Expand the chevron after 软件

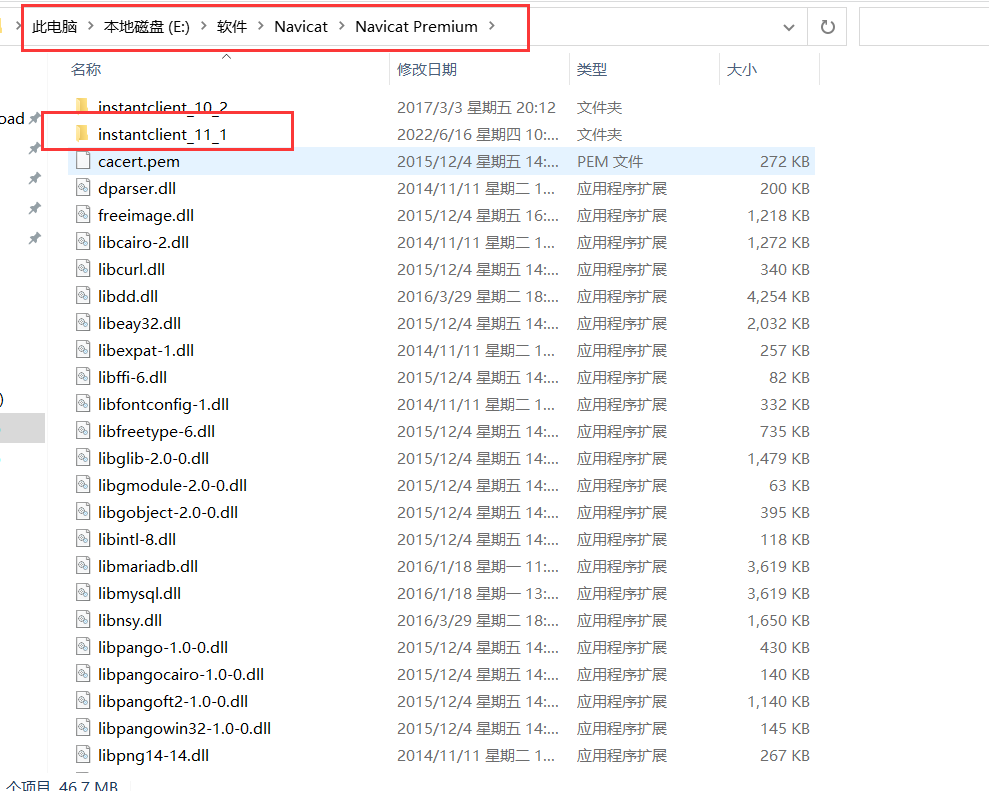[x=260, y=26]
